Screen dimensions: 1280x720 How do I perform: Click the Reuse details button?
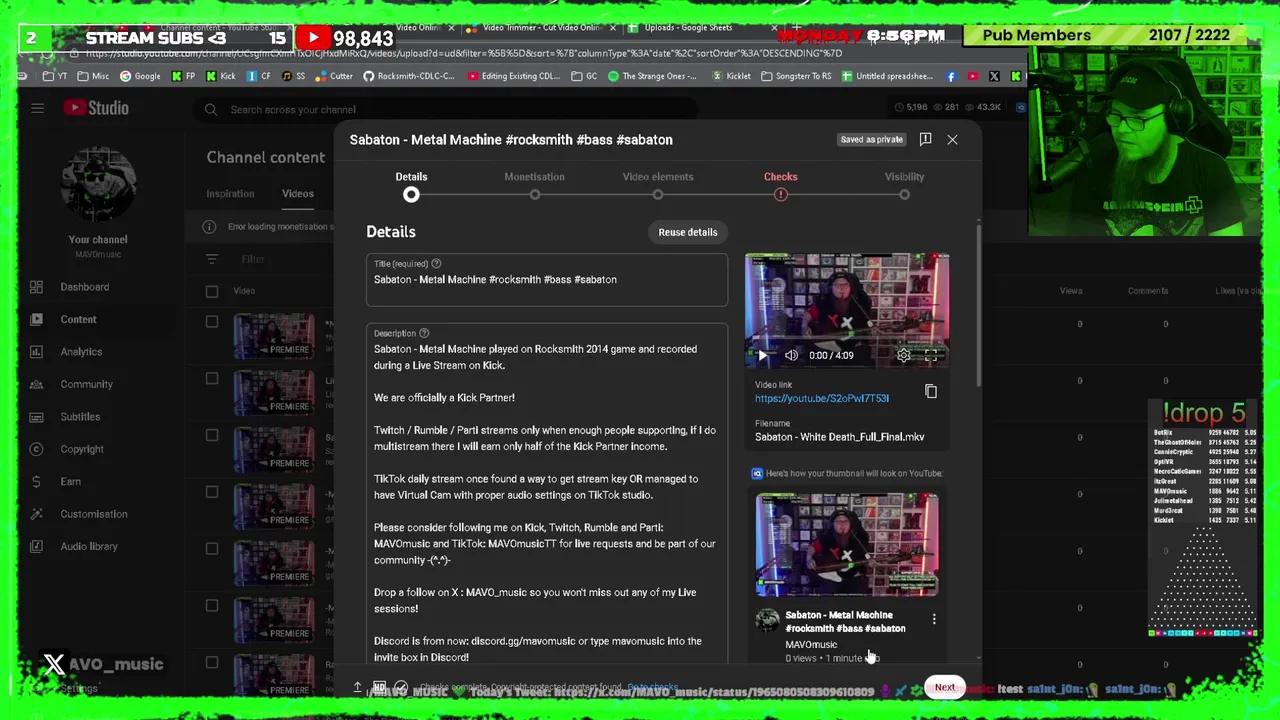(x=688, y=232)
